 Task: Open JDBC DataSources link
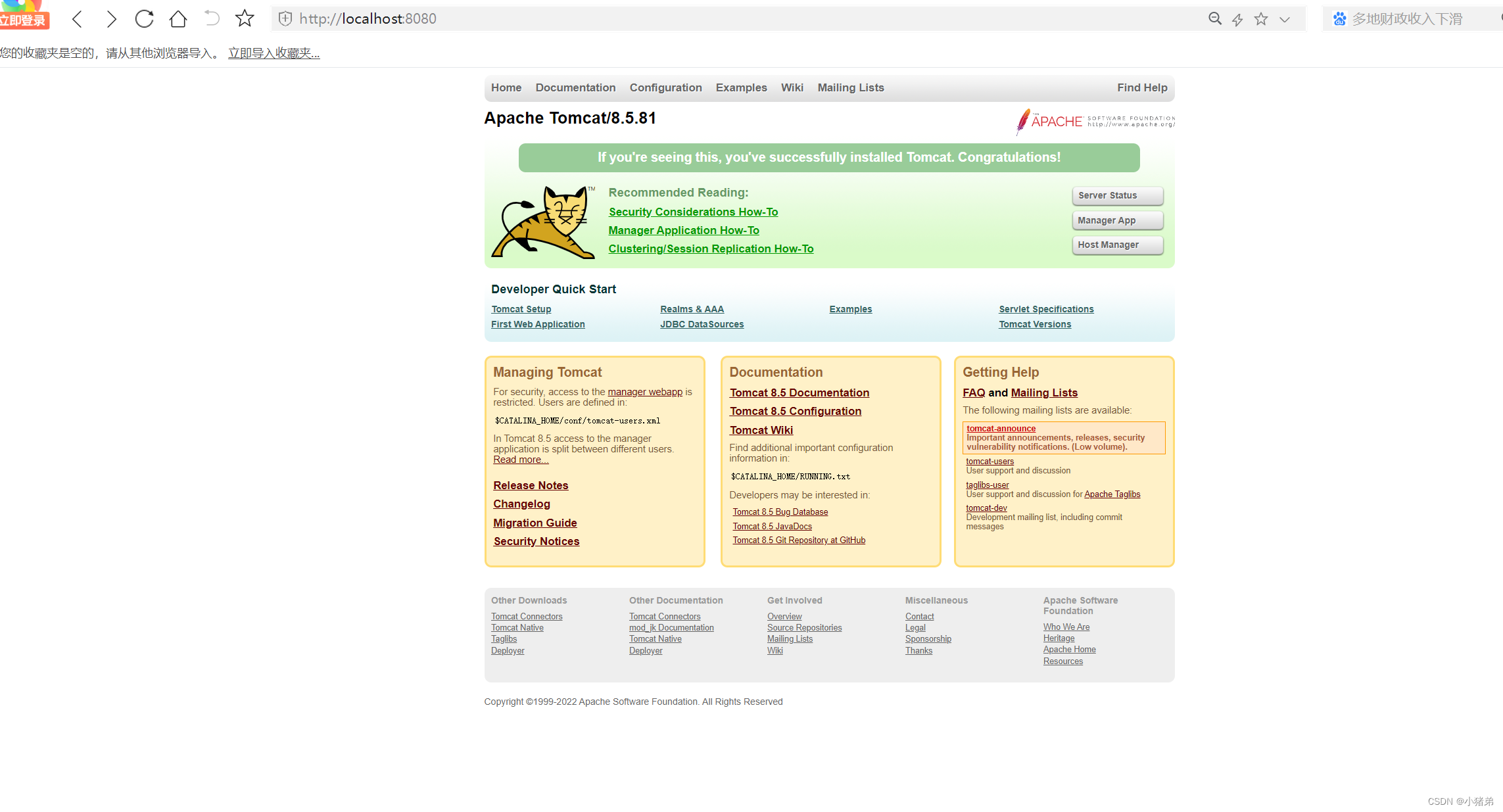pos(702,324)
